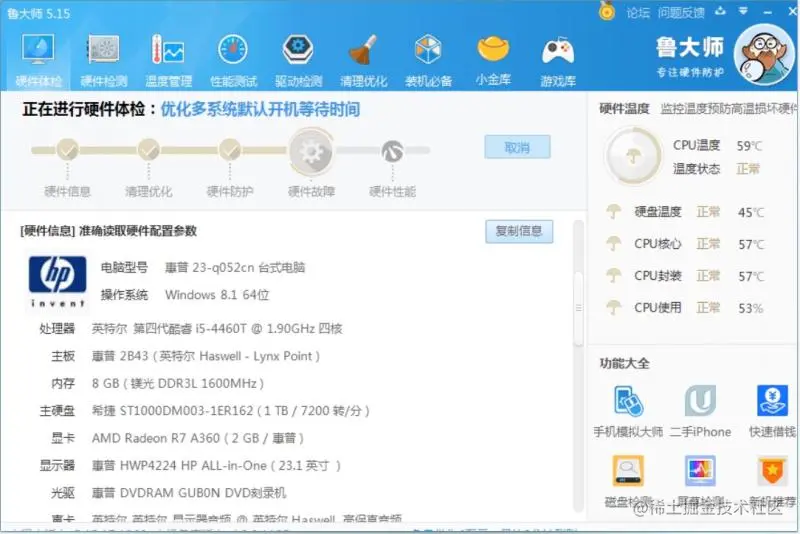The height and width of the screenshot is (534, 800).
Task: Click the umbrella icon beside CPU封装
Action: point(613,275)
